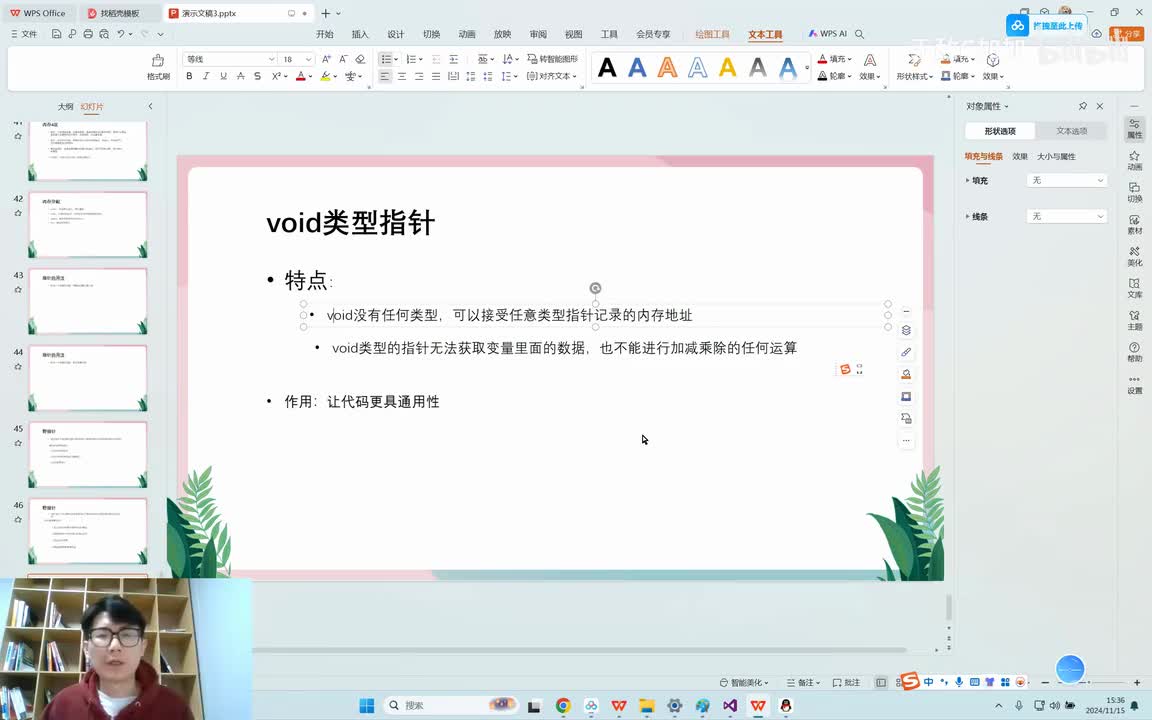Open text fill (填充) dropdown
Screen dimensions: 1152x720
click(x=835, y=59)
